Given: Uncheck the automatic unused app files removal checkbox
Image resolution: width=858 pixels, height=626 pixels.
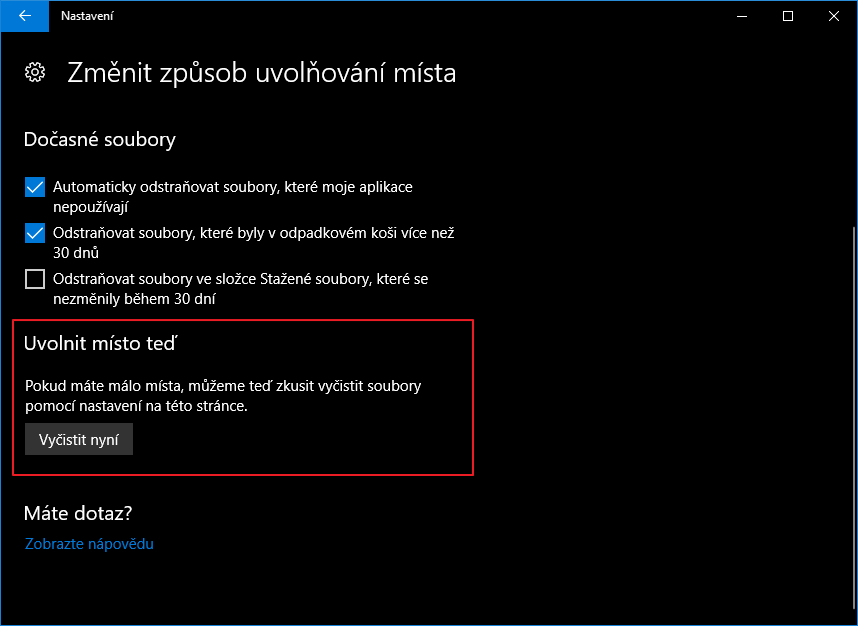Looking at the screenshot, I should coord(35,187).
